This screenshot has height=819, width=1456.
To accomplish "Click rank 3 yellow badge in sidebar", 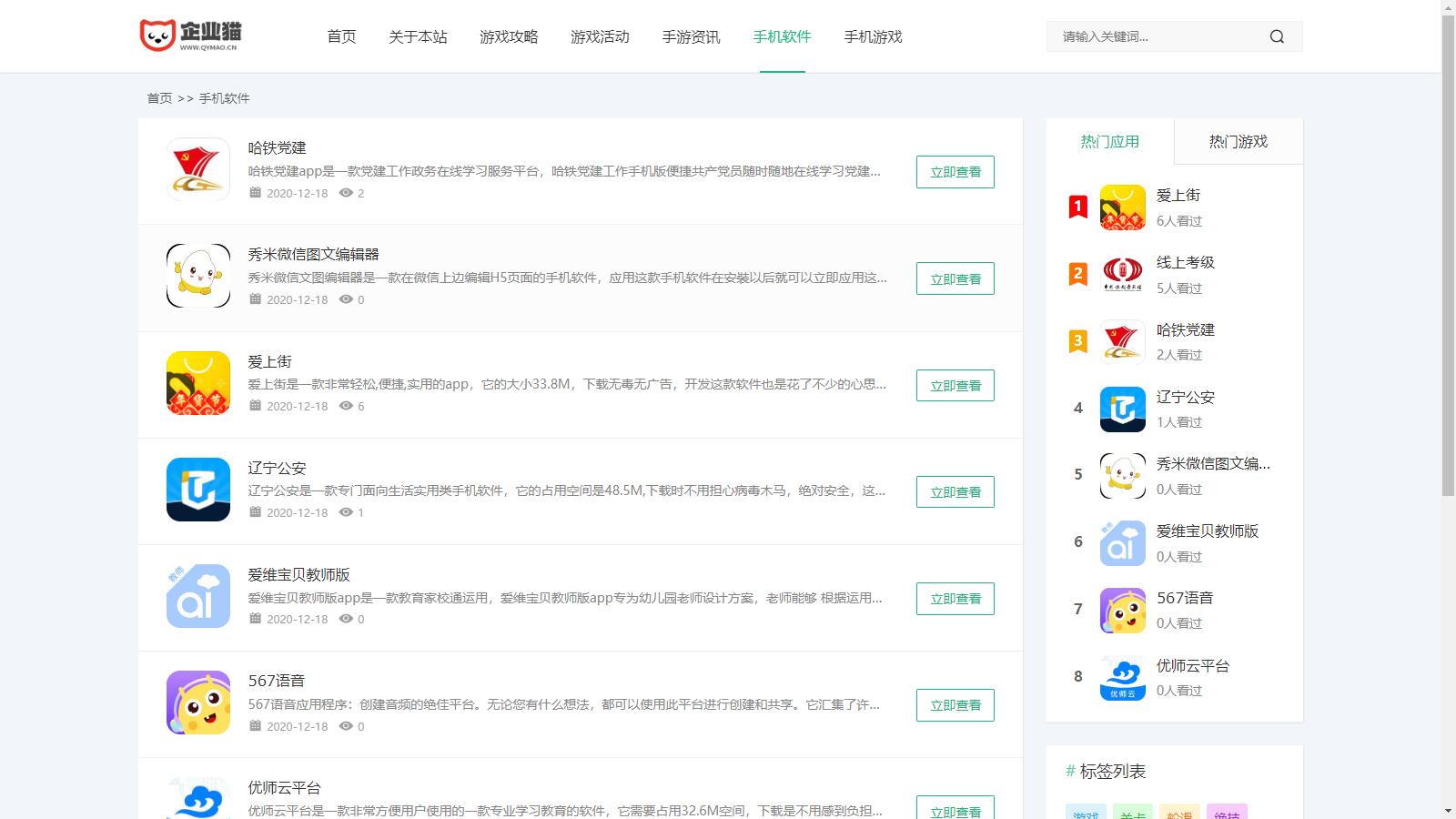I will tap(1078, 341).
